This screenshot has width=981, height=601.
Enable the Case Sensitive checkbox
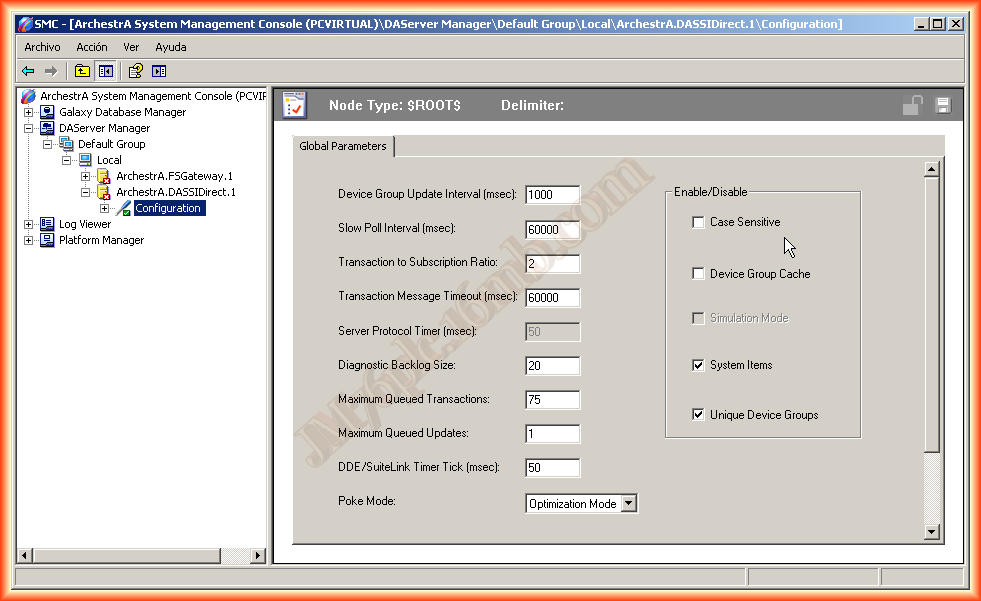698,222
